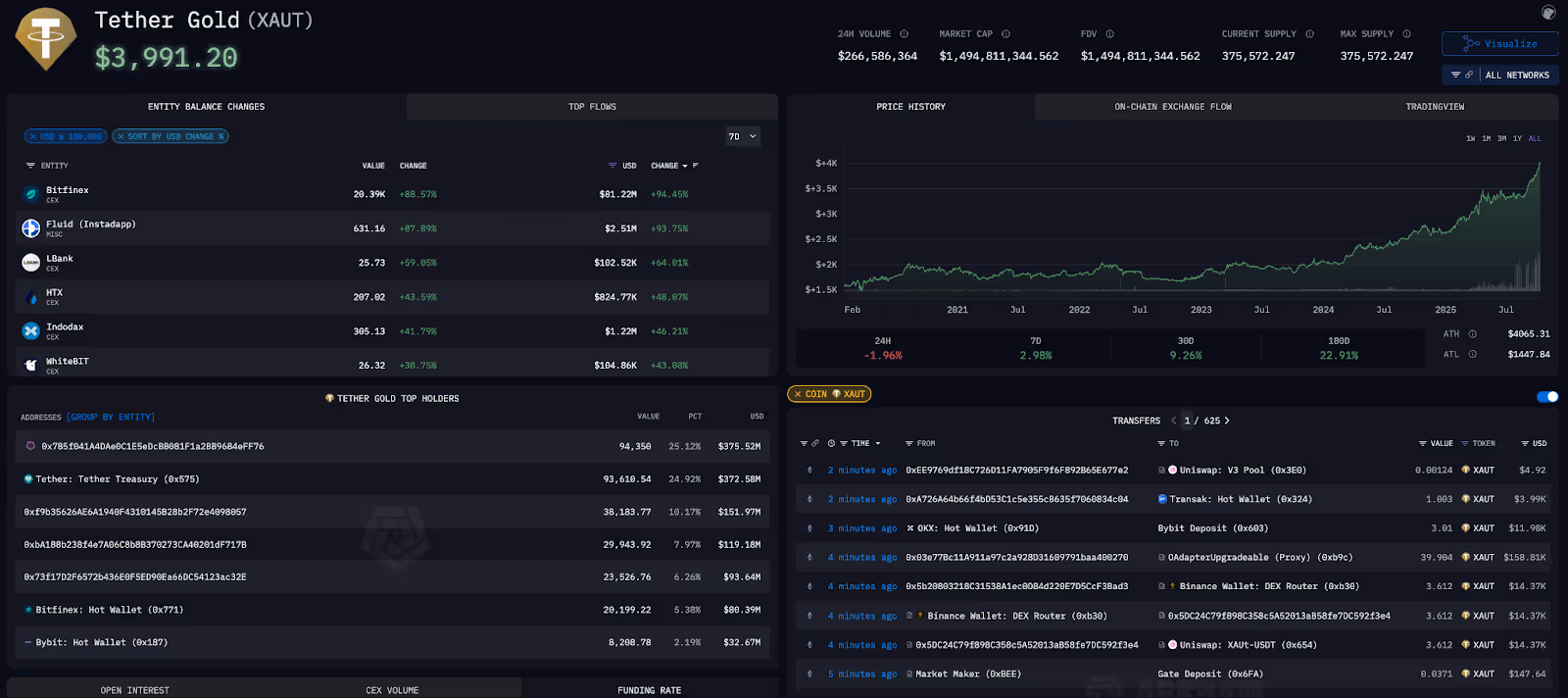This screenshot has width=1568, height=698.
Task: Switch to TRADINGVIEW tab
Action: click(1435, 107)
